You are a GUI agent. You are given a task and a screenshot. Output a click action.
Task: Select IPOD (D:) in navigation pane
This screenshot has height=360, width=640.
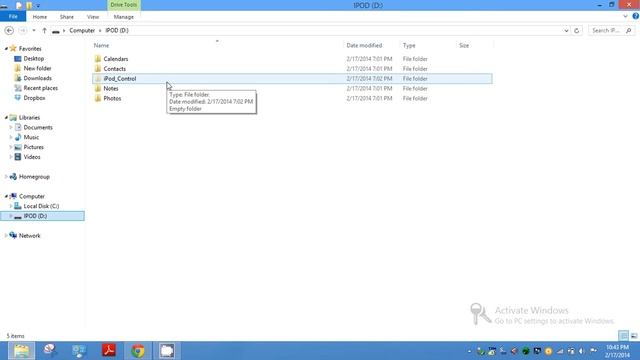coord(35,216)
